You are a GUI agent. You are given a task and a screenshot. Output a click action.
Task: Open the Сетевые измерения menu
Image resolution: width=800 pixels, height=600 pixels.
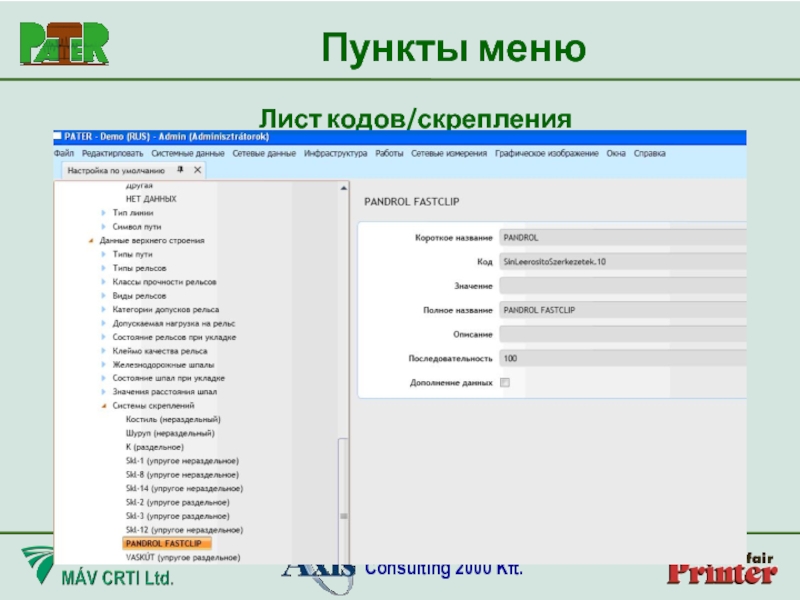coord(449,153)
